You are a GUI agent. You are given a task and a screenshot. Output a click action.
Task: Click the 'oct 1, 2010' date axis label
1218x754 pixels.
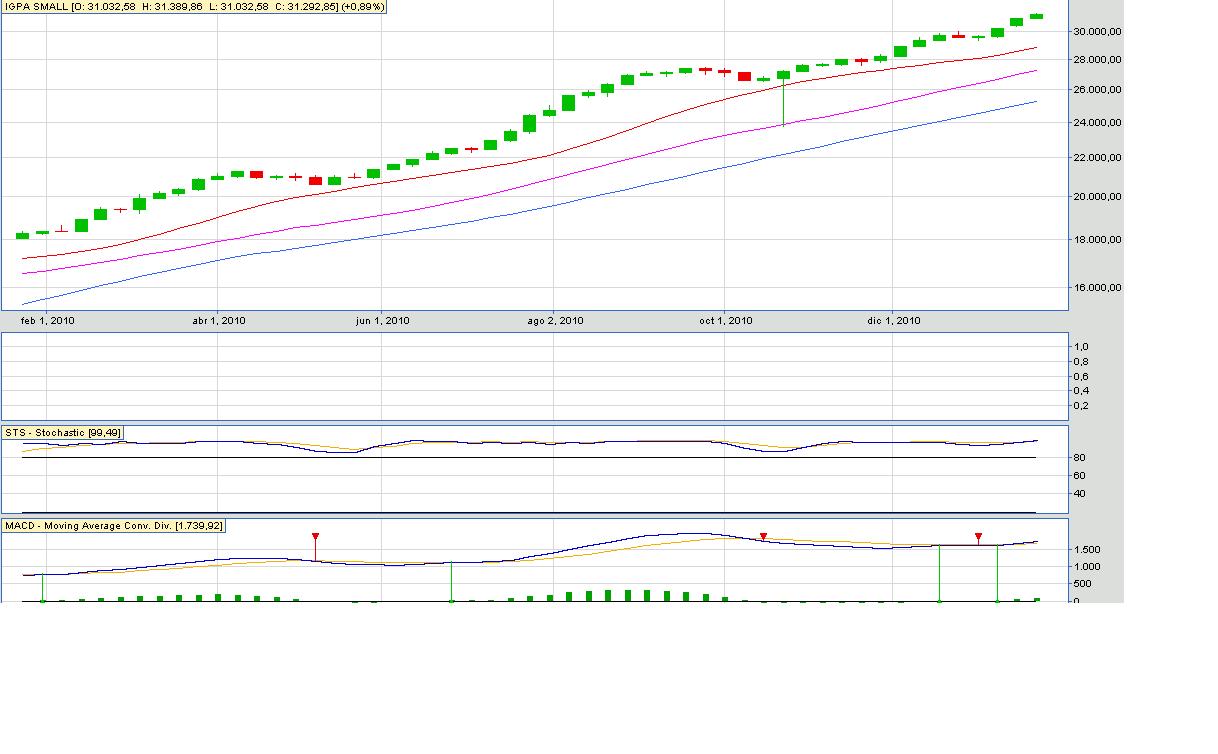[725, 321]
